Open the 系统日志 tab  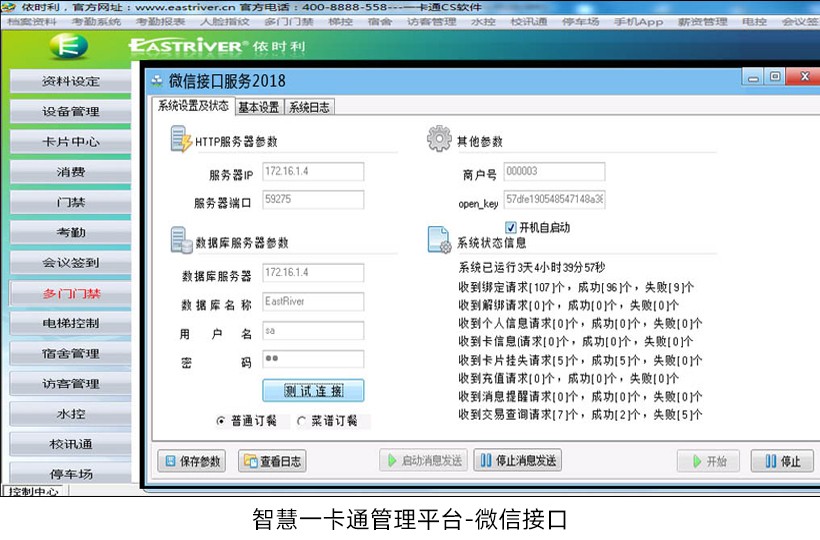pos(308,107)
